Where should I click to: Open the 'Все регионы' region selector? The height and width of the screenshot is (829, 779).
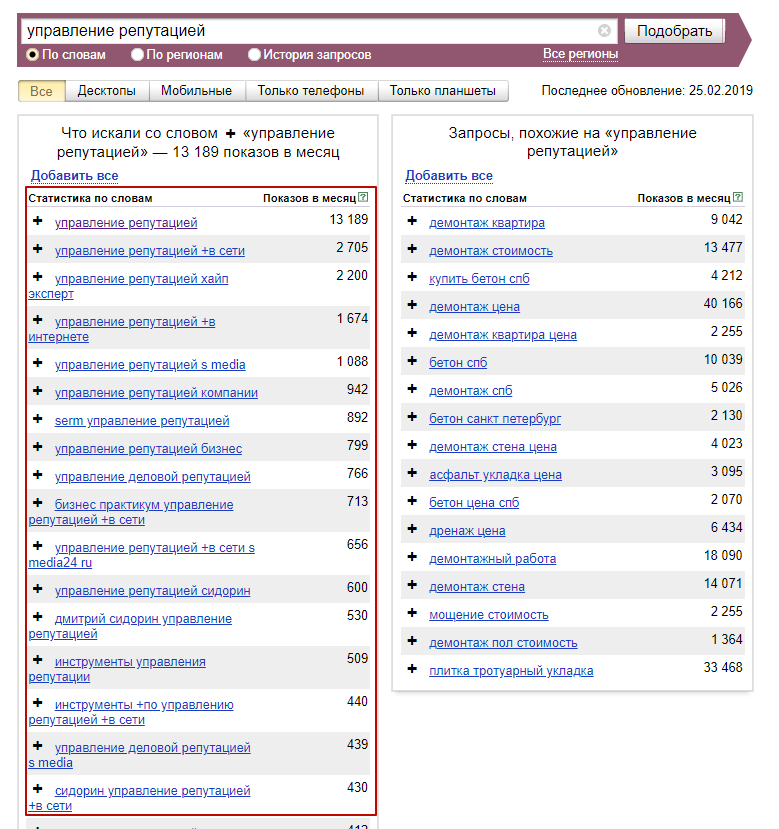coord(580,54)
